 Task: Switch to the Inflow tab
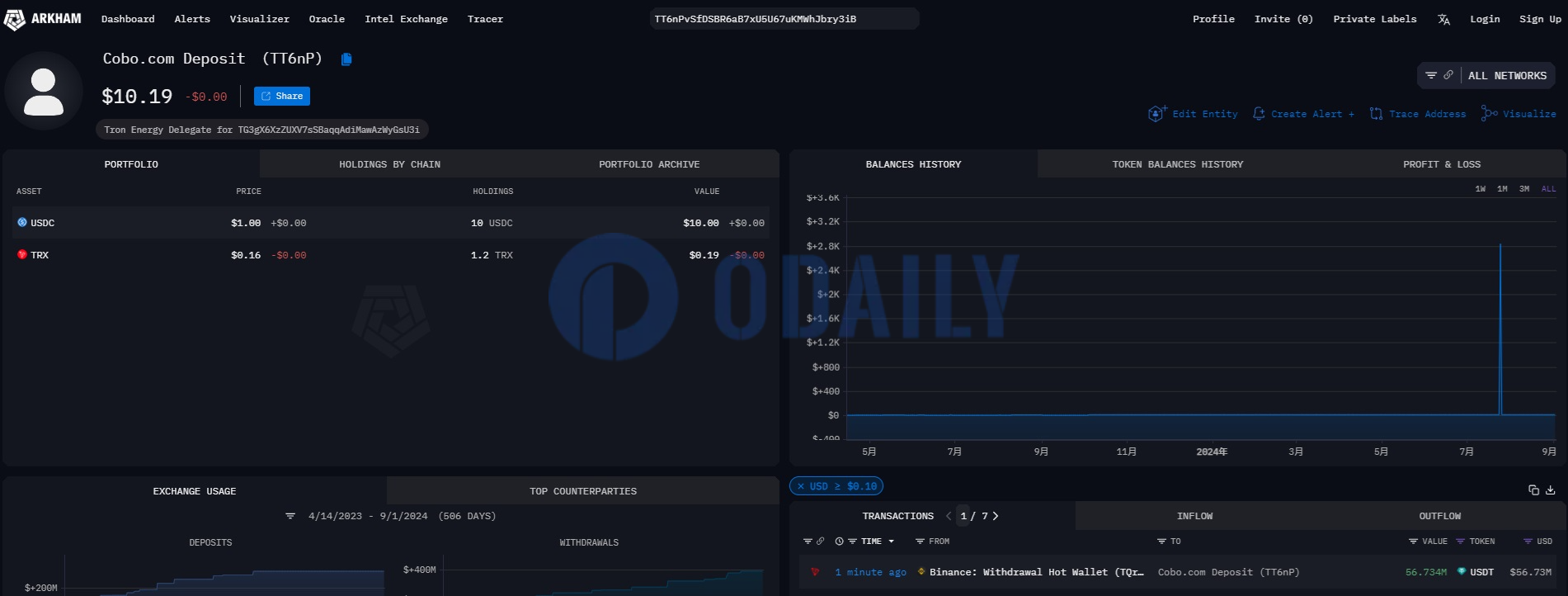(1194, 516)
